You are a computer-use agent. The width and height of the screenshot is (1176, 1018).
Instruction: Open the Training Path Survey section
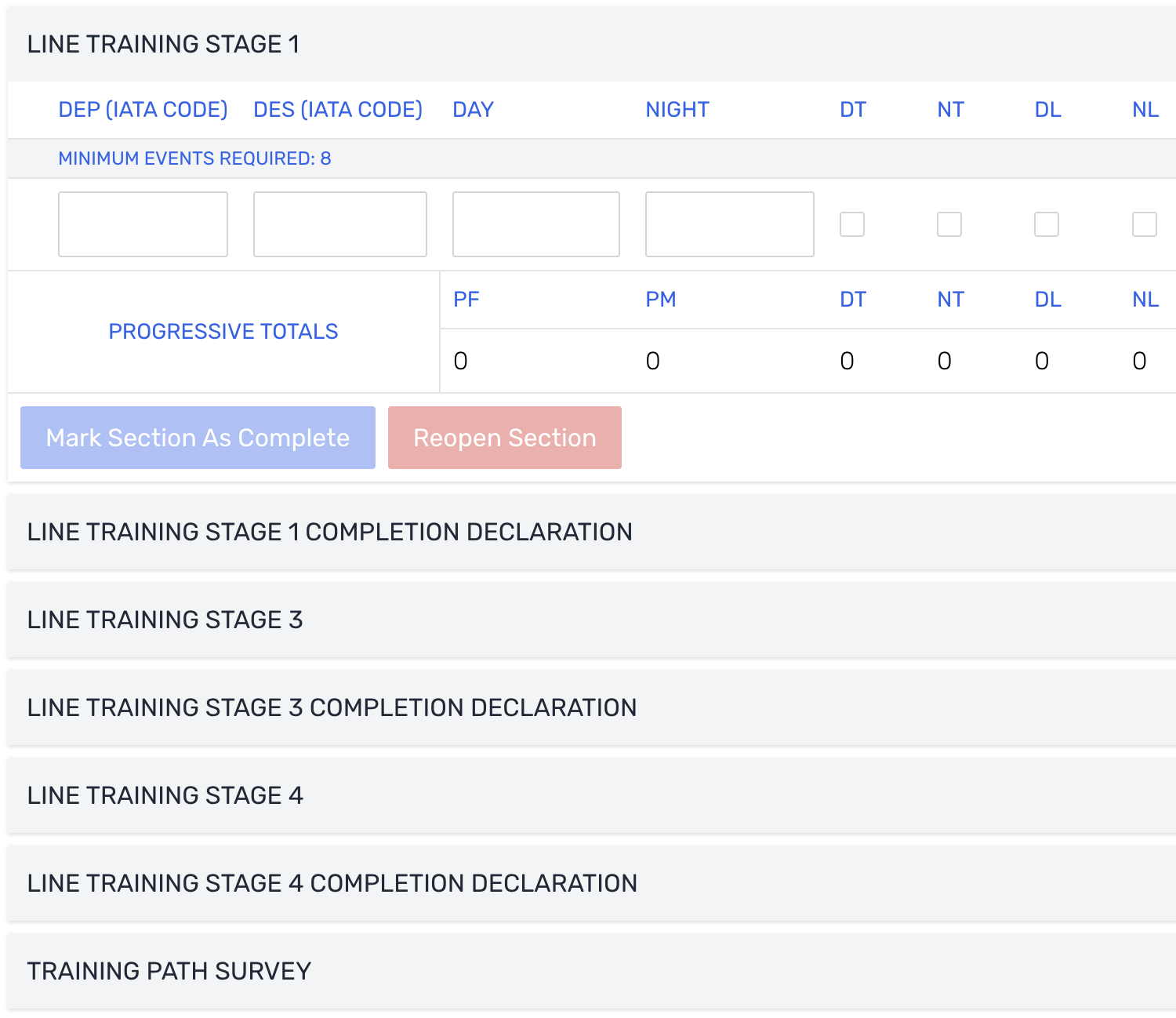[169, 971]
